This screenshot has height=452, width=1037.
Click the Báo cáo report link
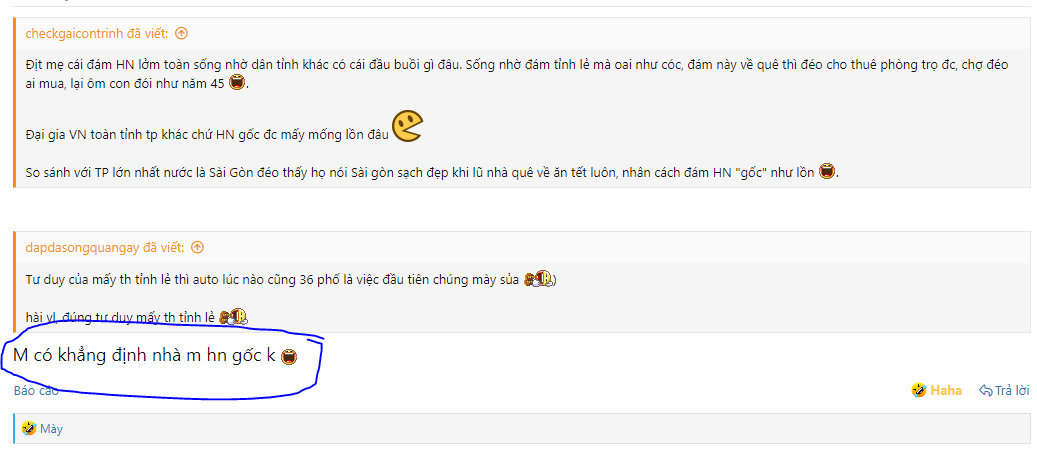[36, 390]
